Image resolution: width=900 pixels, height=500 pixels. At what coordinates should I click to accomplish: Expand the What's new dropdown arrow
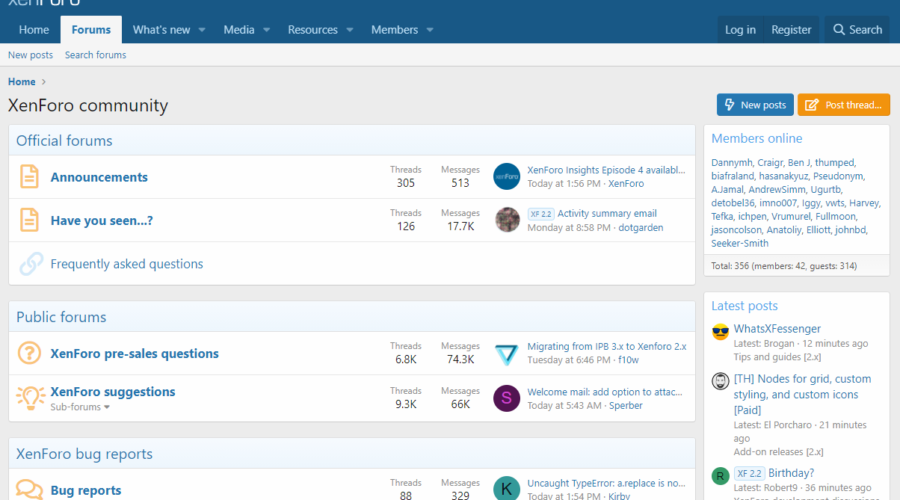[x=201, y=30]
